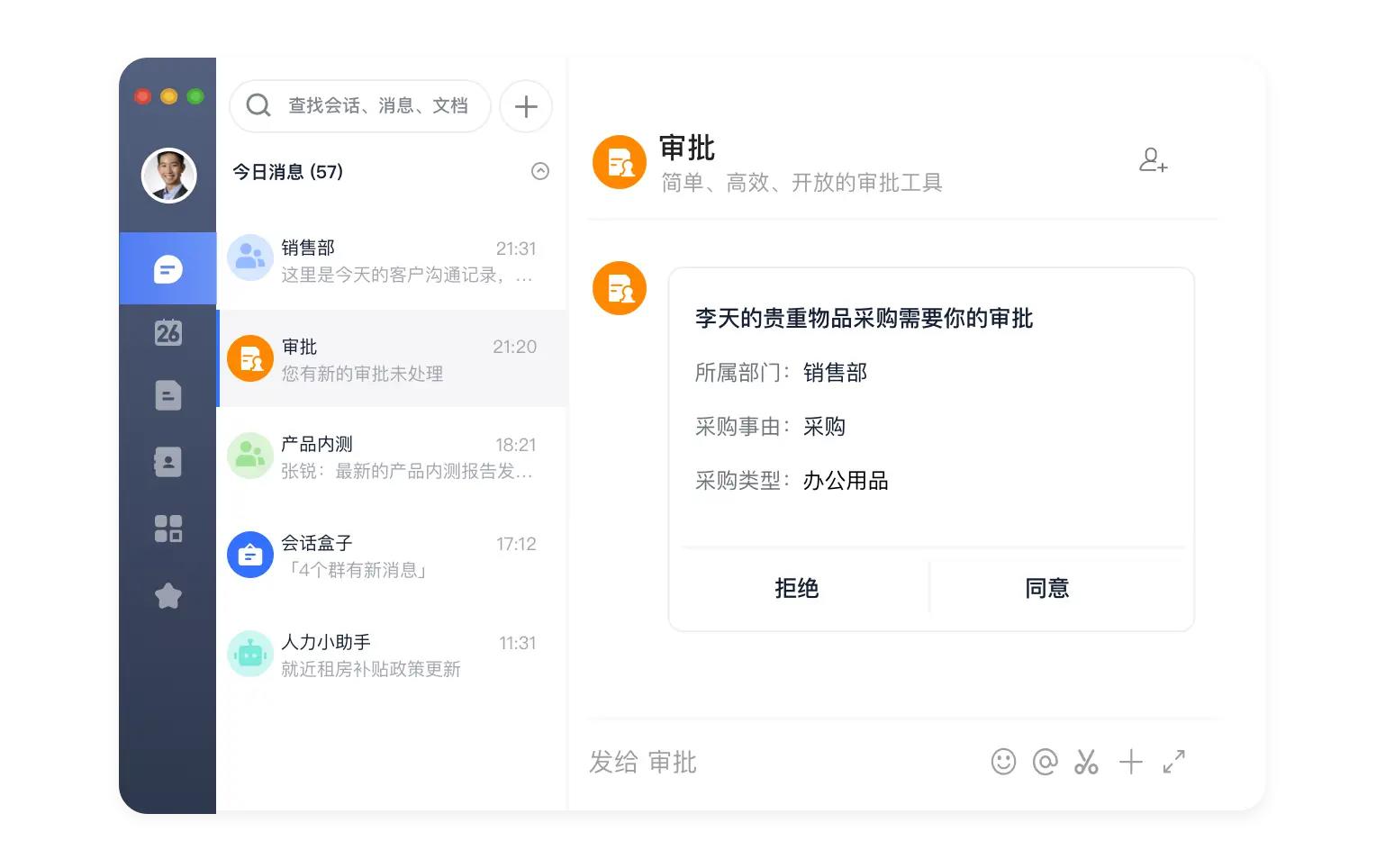Image resolution: width=1376 pixels, height=868 pixels.
Task: Click the 办公用品 purchase type value
Action: point(846,481)
